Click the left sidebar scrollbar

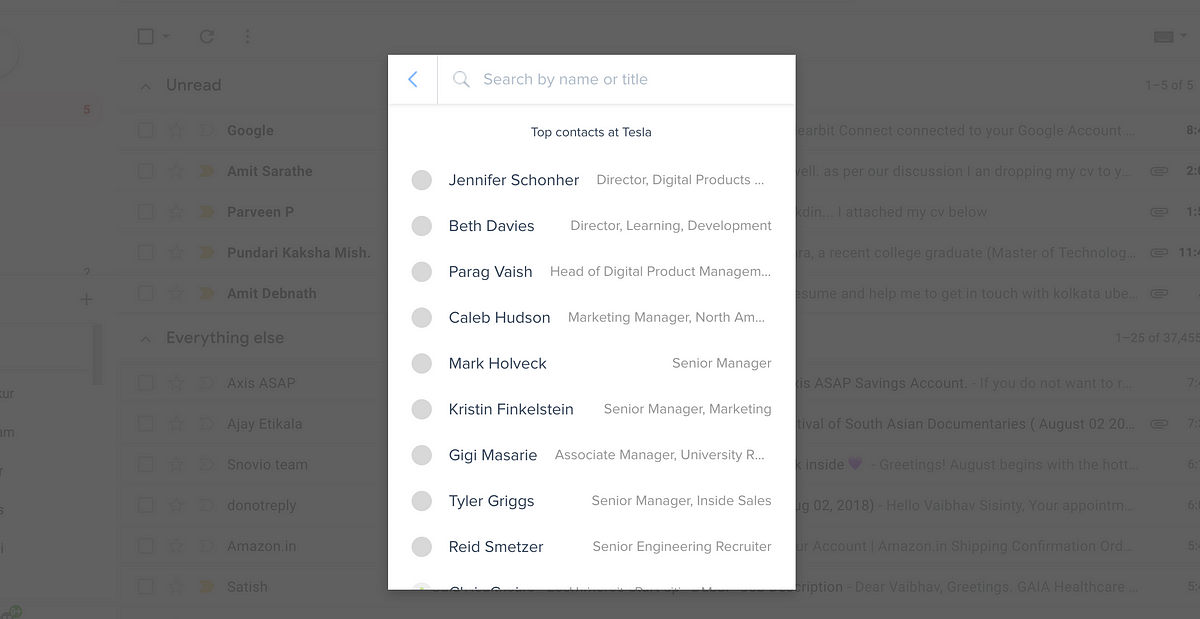pyautogui.click(x=97, y=355)
